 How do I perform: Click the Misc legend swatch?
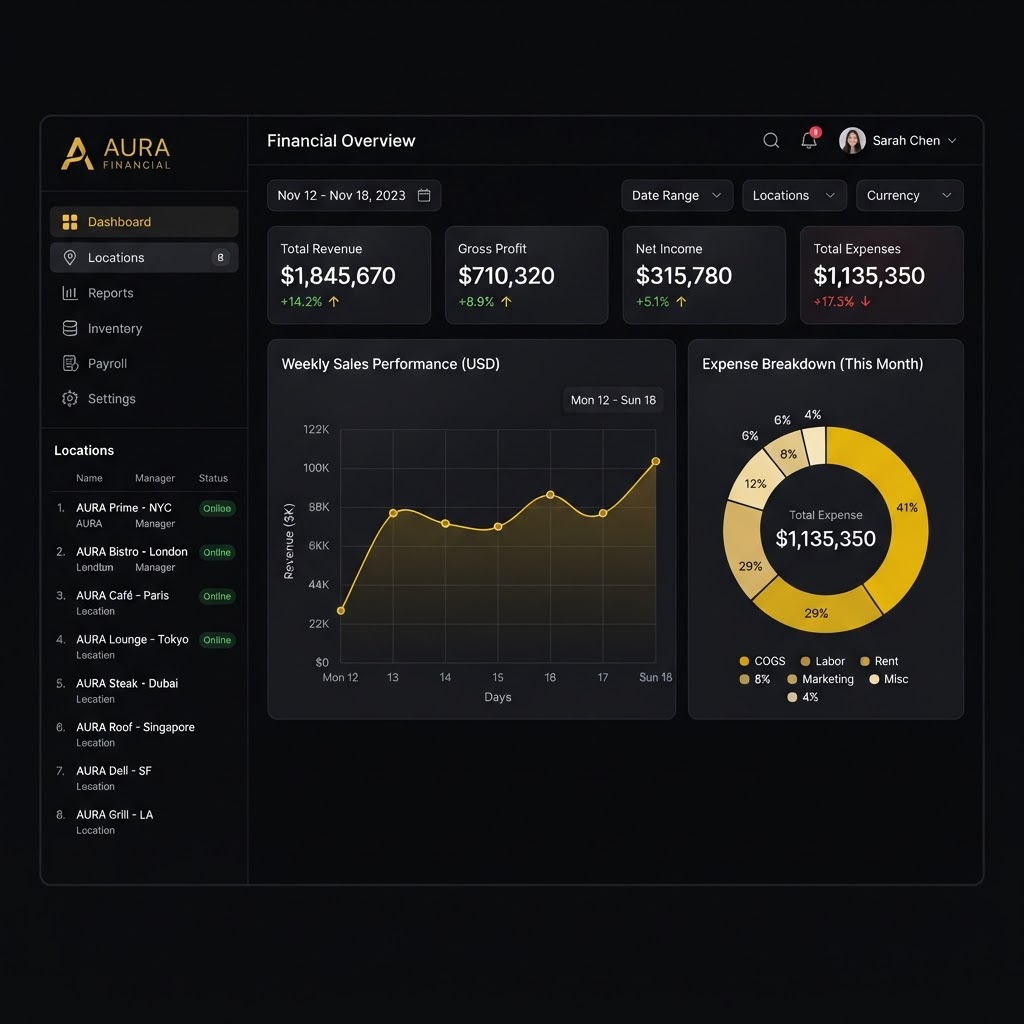coord(874,679)
